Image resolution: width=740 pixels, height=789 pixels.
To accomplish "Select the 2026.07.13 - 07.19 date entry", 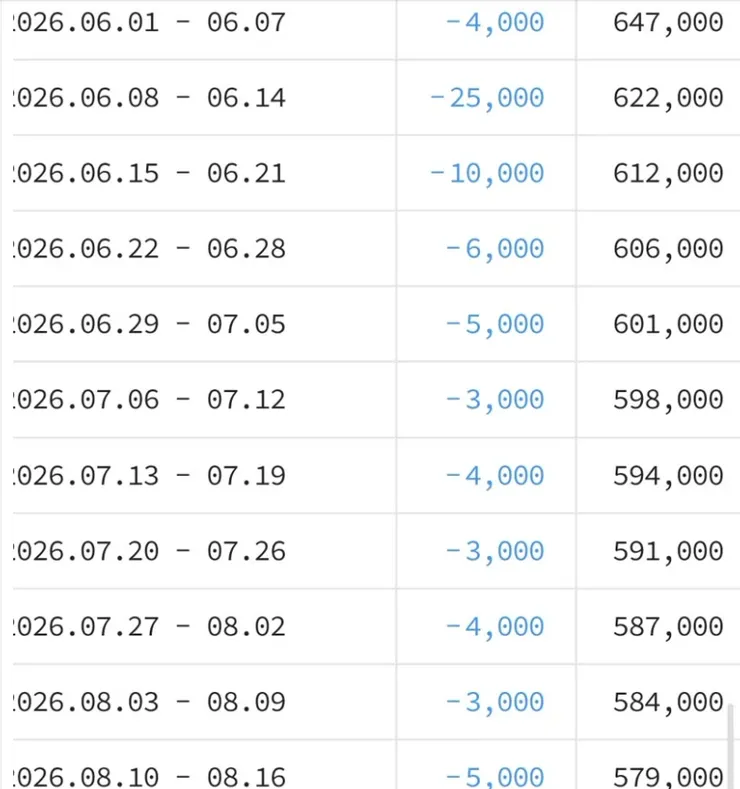I will (x=150, y=476).
